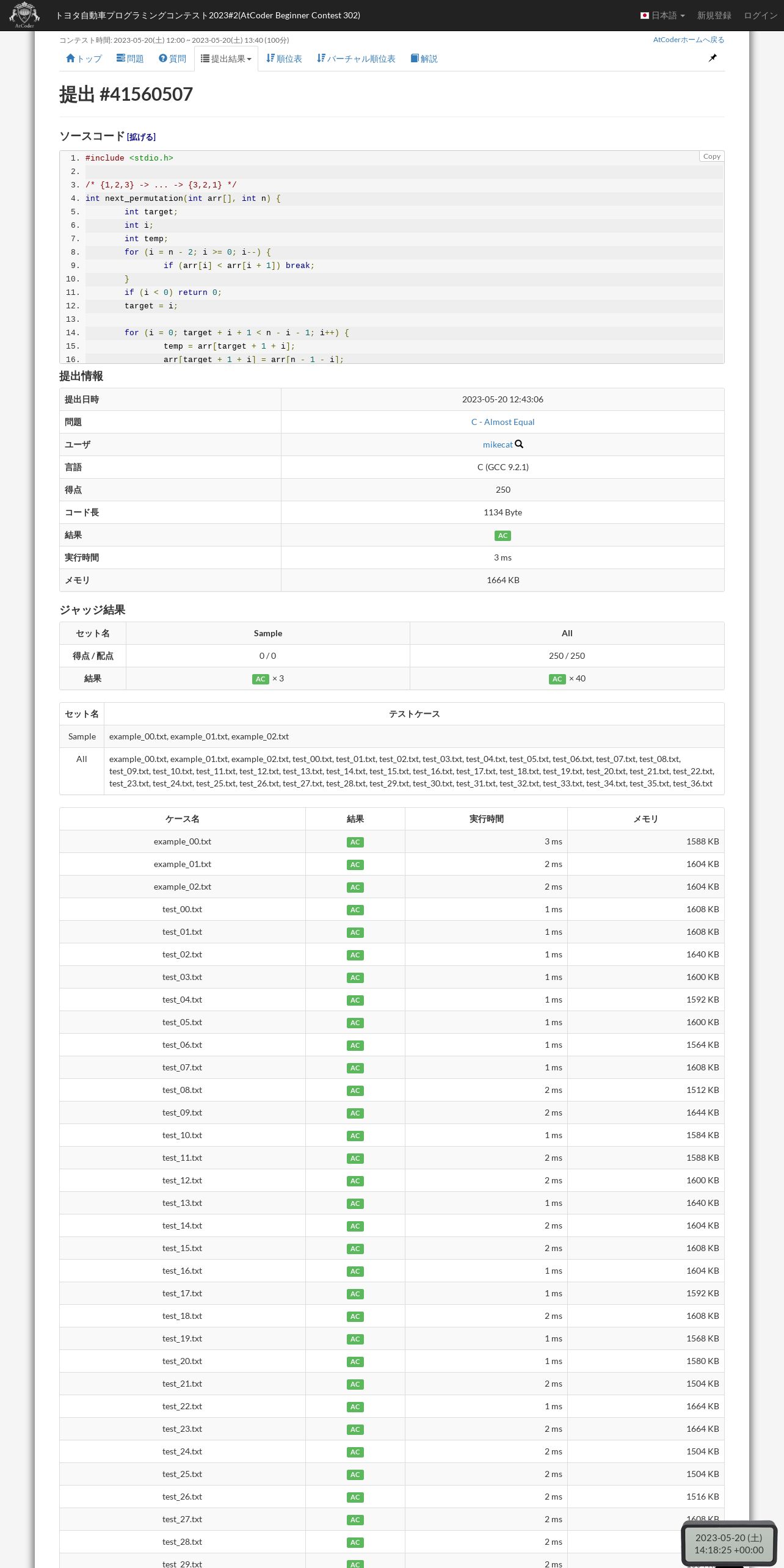The height and width of the screenshot is (1568, 784).
Task: Click code length 1134 Byte
Action: point(503,512)
